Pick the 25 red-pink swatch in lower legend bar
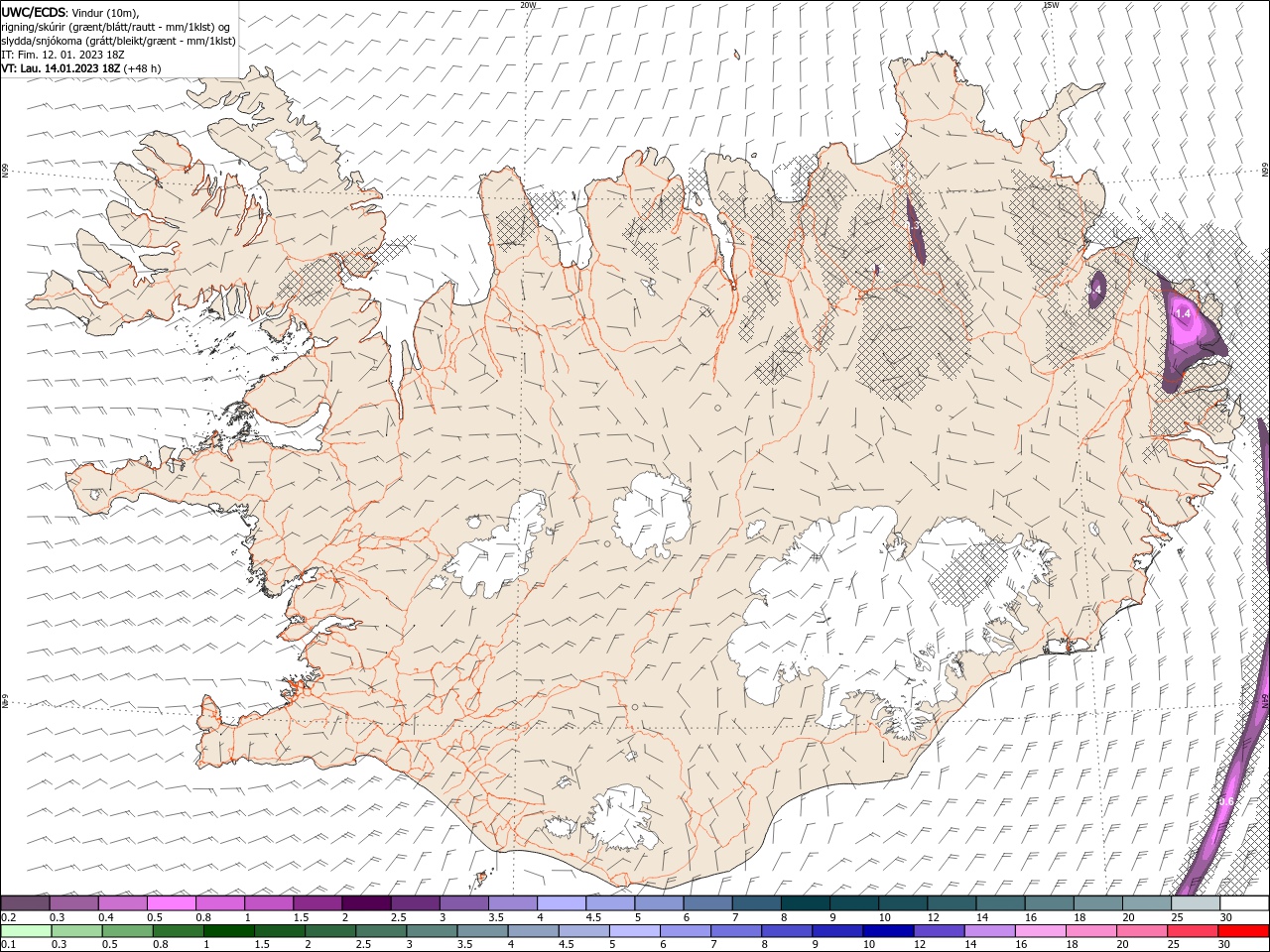Image resolution: width=1270 pixels, height=952 pixels. point(1193,931)
